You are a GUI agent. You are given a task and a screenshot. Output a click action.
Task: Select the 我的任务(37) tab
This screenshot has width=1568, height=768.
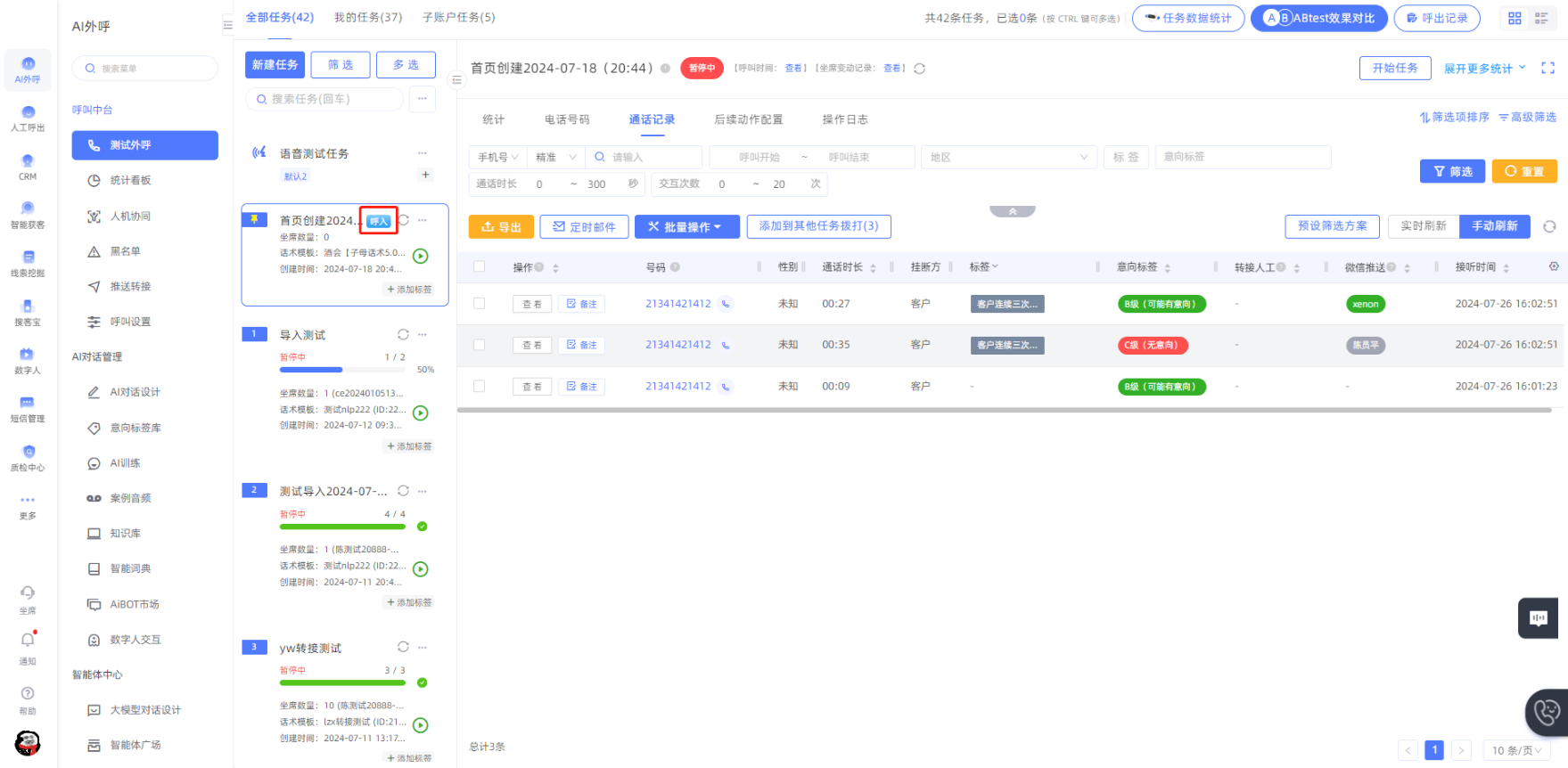[368, 17]
